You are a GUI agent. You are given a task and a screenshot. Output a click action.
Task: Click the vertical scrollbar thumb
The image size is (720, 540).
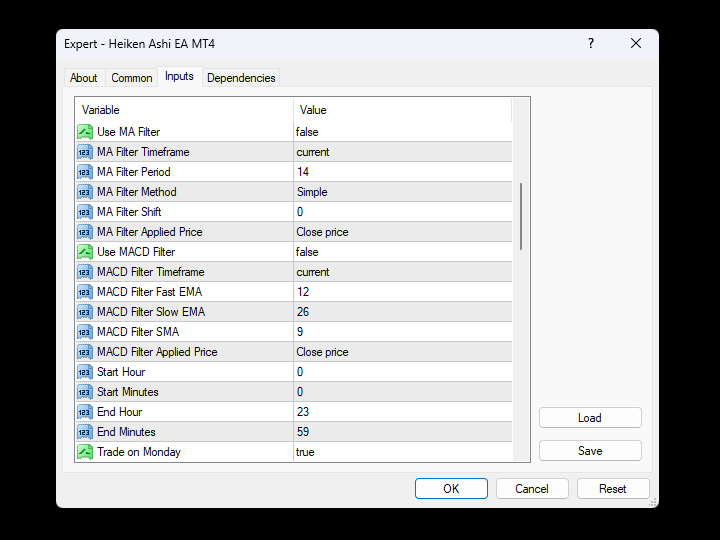pyautogui.click(x=522, y=216)
